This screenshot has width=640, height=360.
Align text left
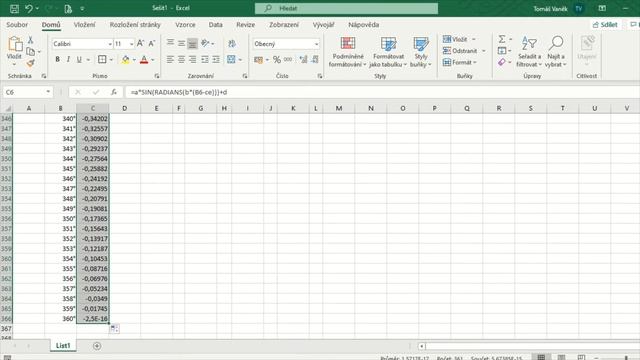[x=170, y=60]
